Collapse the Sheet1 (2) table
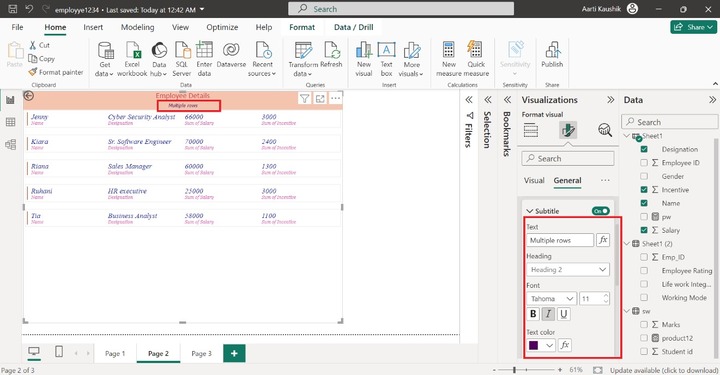This screenshot has width=720, height=375. 627,244
